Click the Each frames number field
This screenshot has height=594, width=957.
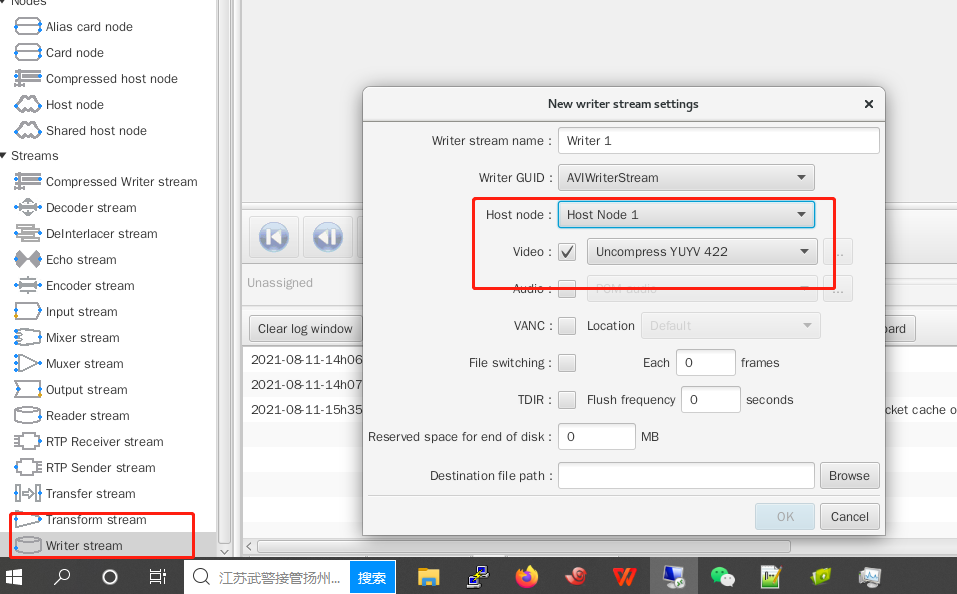(x=706, y=363)
